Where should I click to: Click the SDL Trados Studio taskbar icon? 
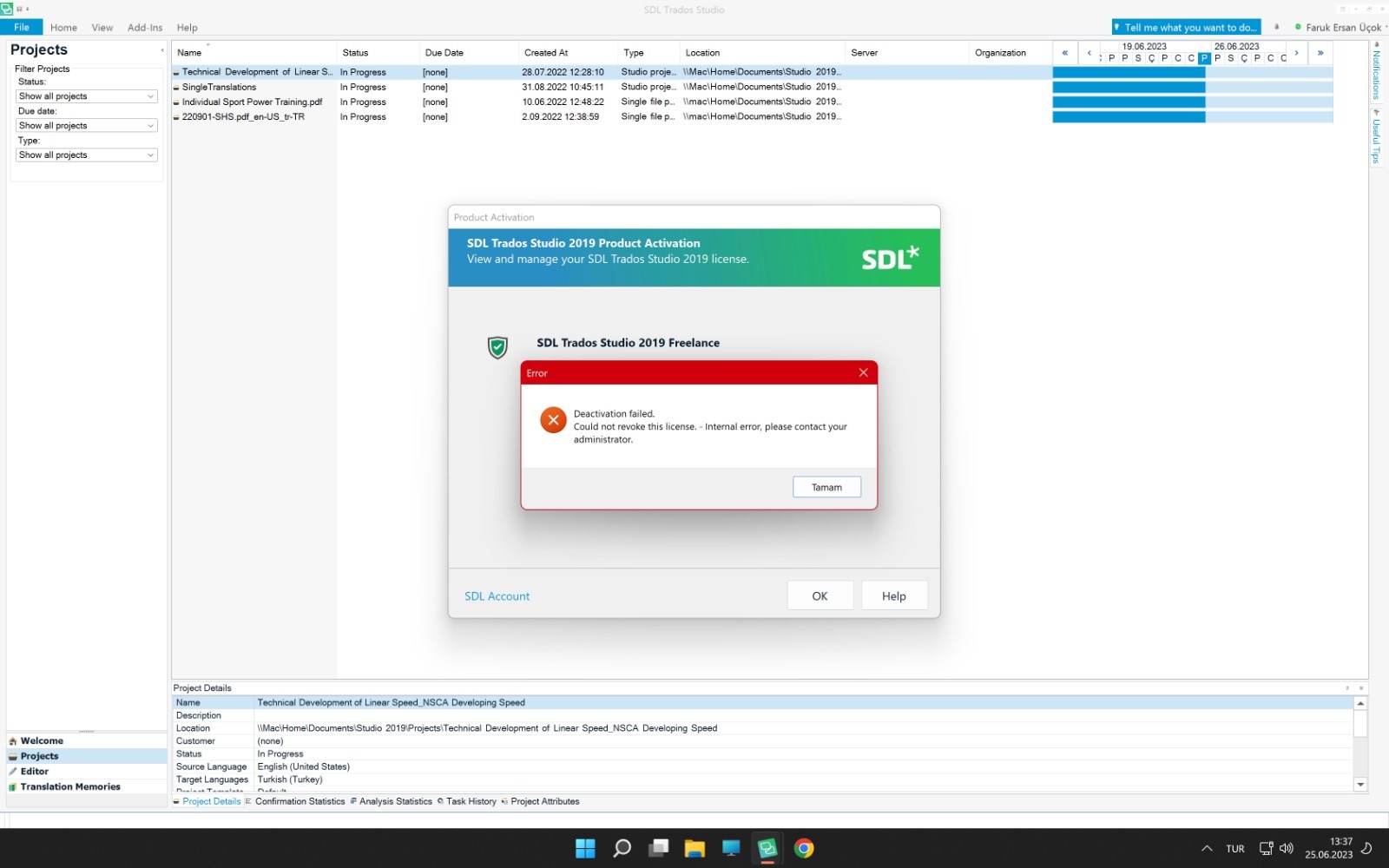[x=767, y=848]
